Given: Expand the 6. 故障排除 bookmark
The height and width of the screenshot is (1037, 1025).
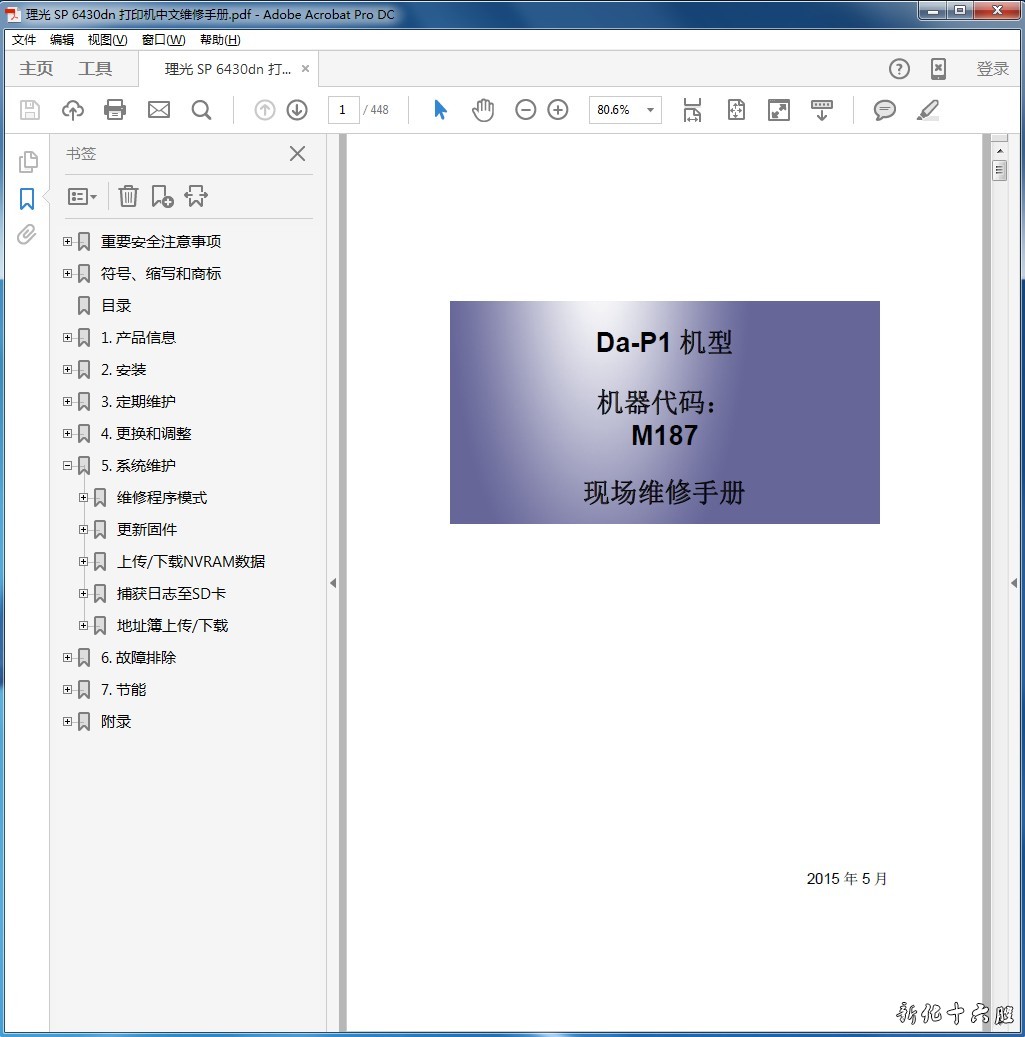Looking at the screenshot, I should 68,657.
